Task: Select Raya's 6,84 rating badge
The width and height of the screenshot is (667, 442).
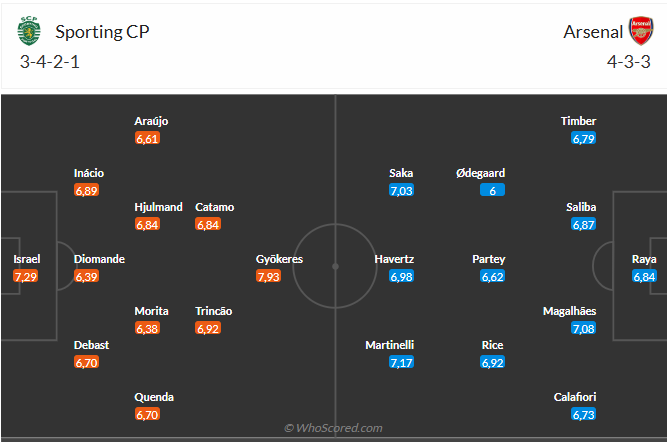Action: point(644,276)
